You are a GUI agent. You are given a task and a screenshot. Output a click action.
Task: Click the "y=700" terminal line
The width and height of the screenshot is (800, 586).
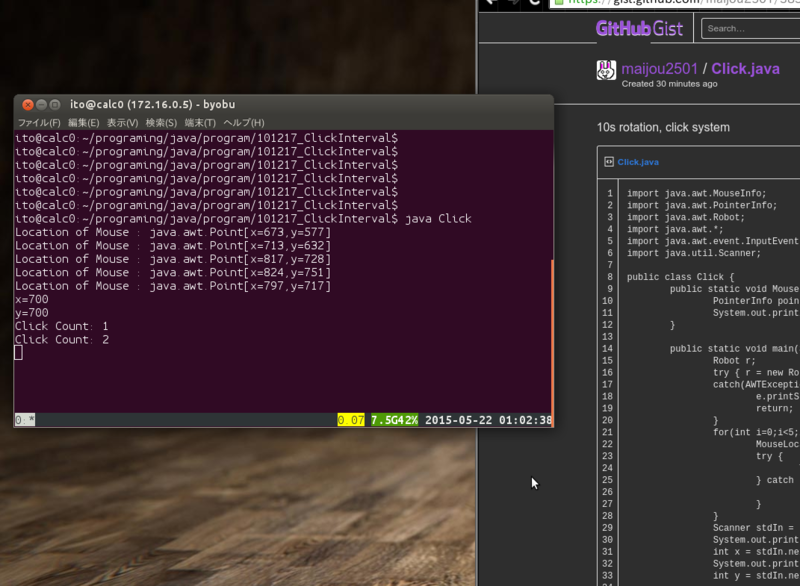32,313
